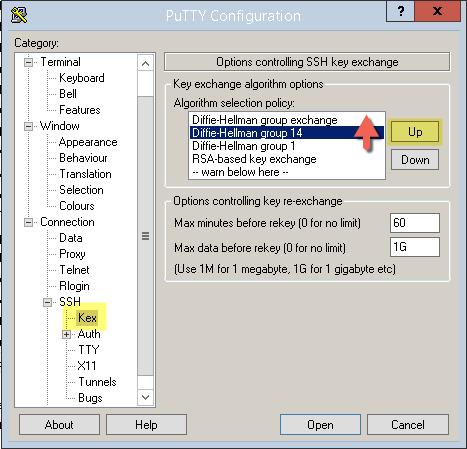Select Diffie-Hellman group 14 entry
Viewport: 467px width, 449px height.
[287, 133]
